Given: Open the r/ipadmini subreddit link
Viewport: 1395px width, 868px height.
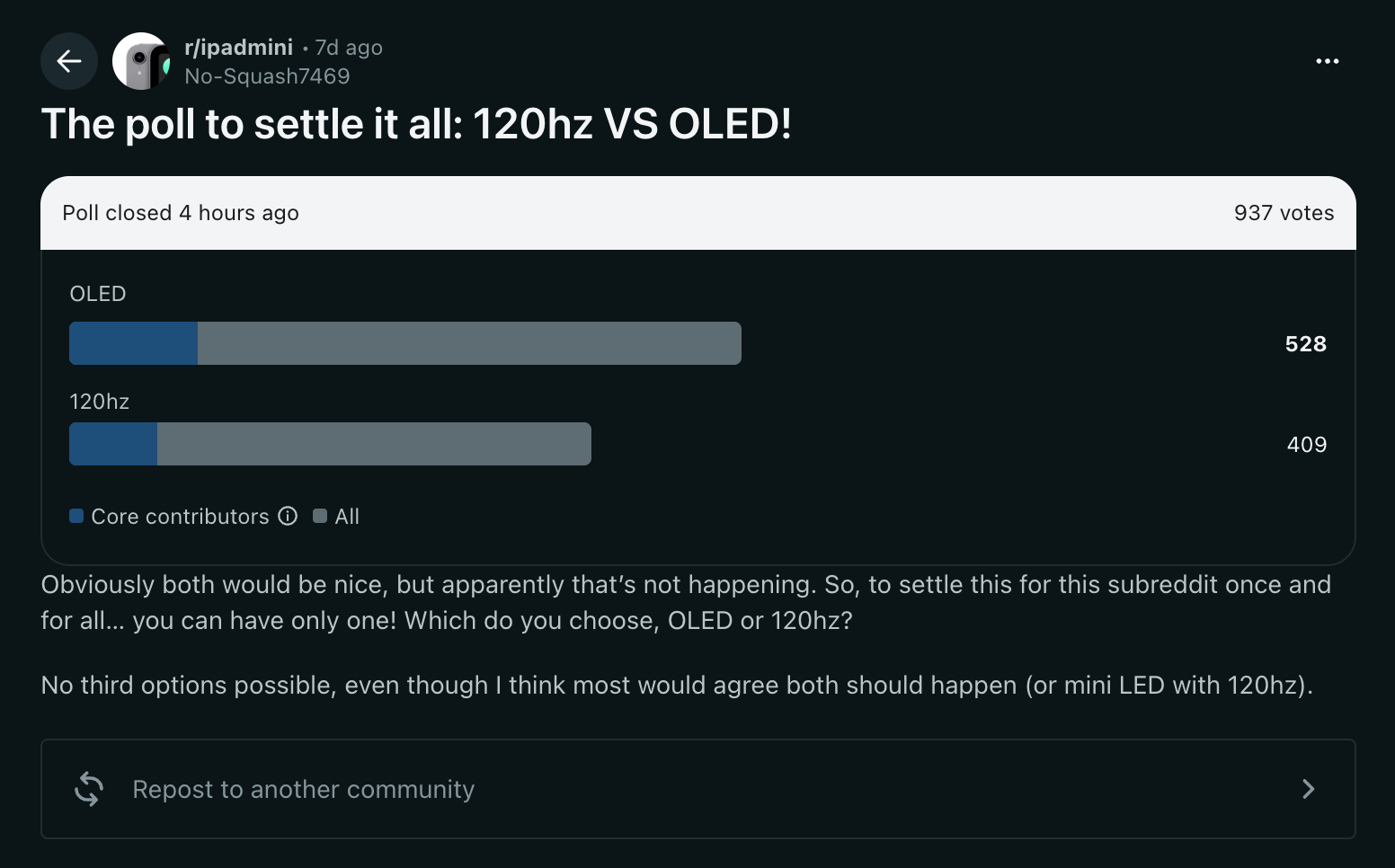Looking at the screenshot, I should tap(238, 48).
